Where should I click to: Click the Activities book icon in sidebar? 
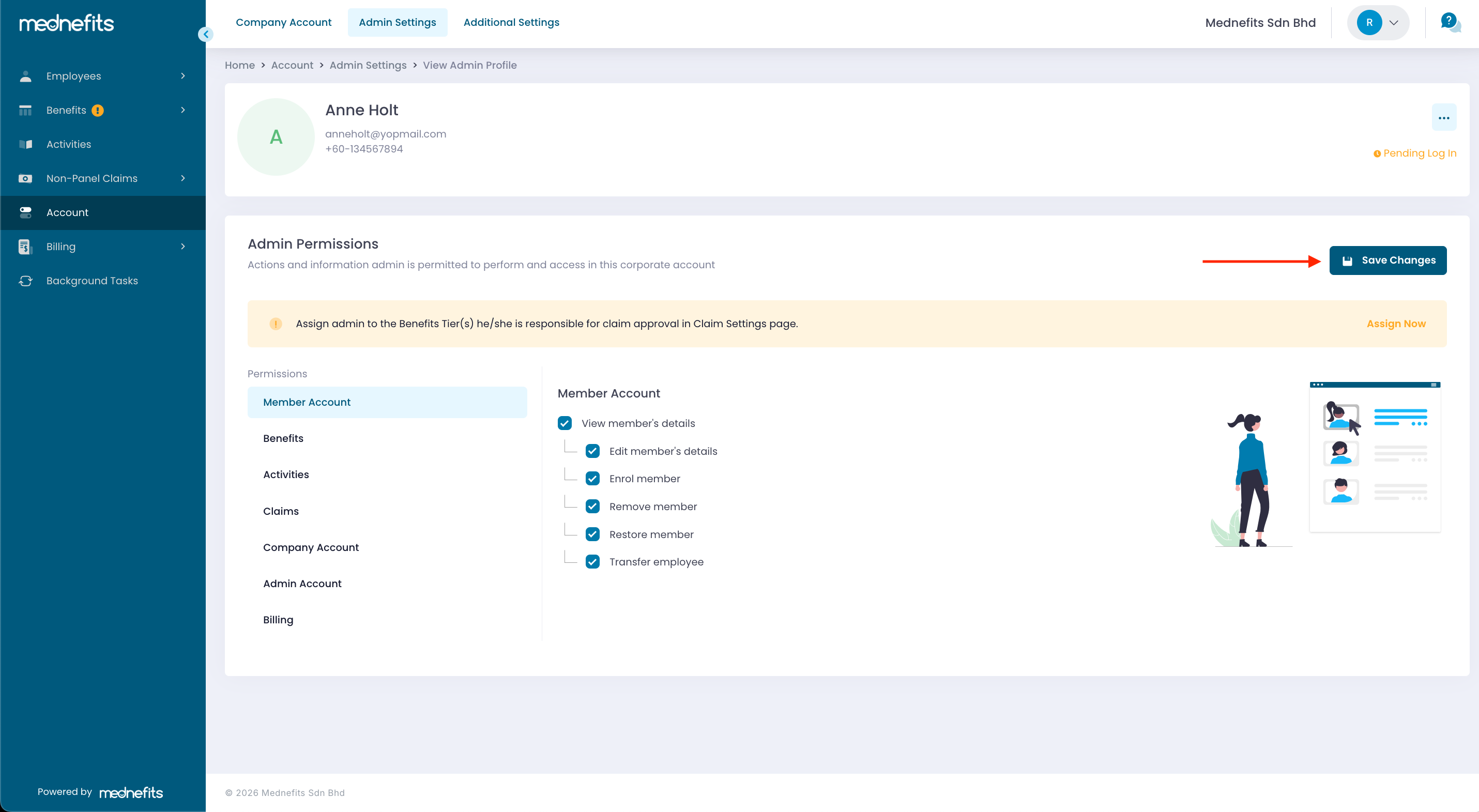(x=25, y=145)
